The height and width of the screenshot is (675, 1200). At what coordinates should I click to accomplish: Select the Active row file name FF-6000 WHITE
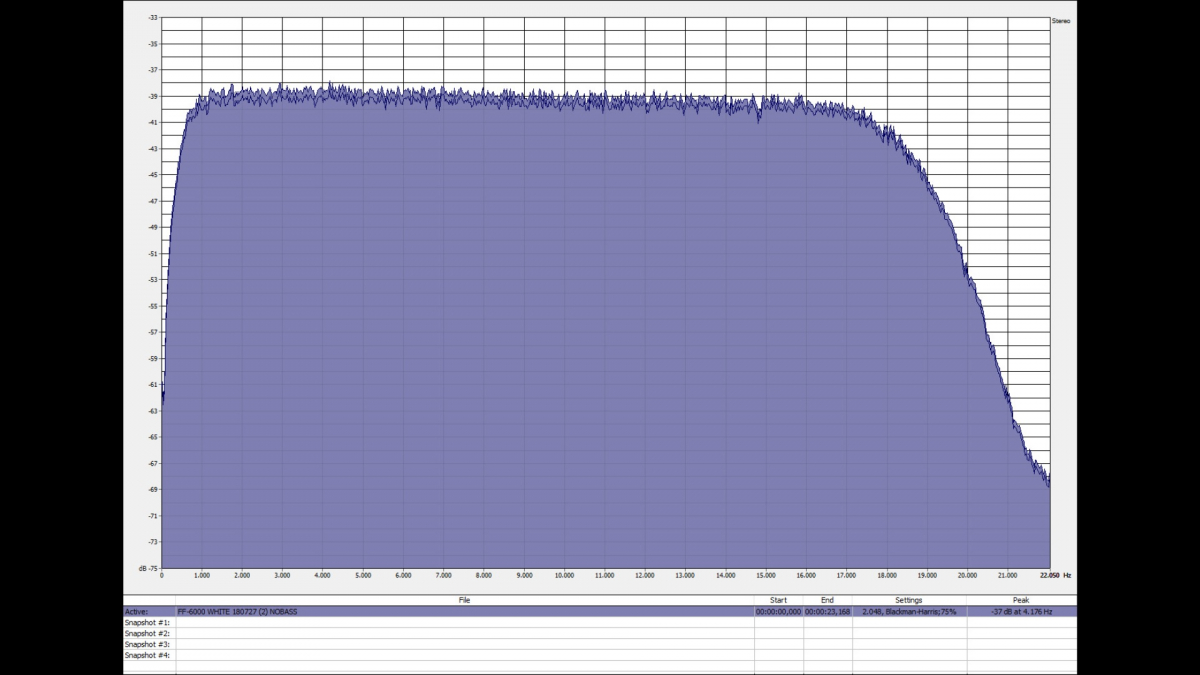(237, 611)
